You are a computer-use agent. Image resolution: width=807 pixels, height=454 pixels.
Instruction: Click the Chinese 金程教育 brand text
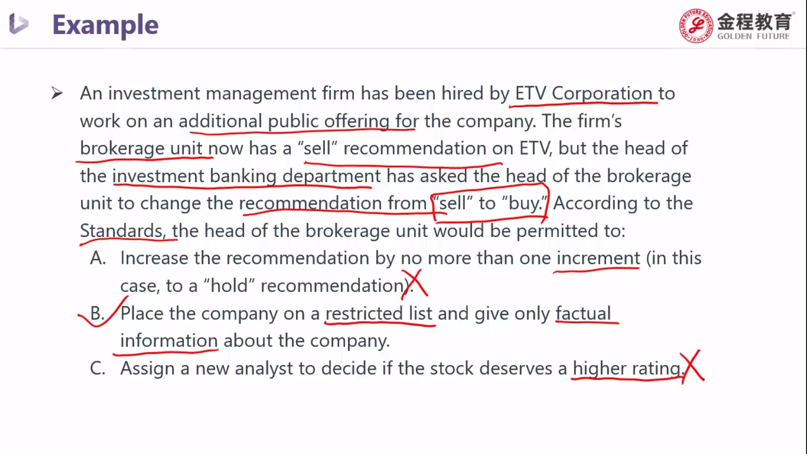click(755, 21)
